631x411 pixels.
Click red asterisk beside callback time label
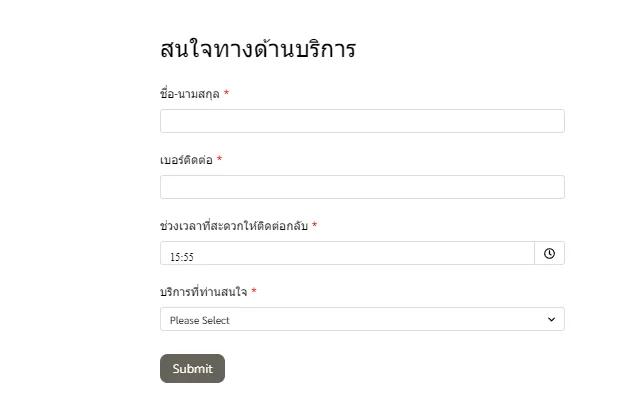tap(314, 225)
